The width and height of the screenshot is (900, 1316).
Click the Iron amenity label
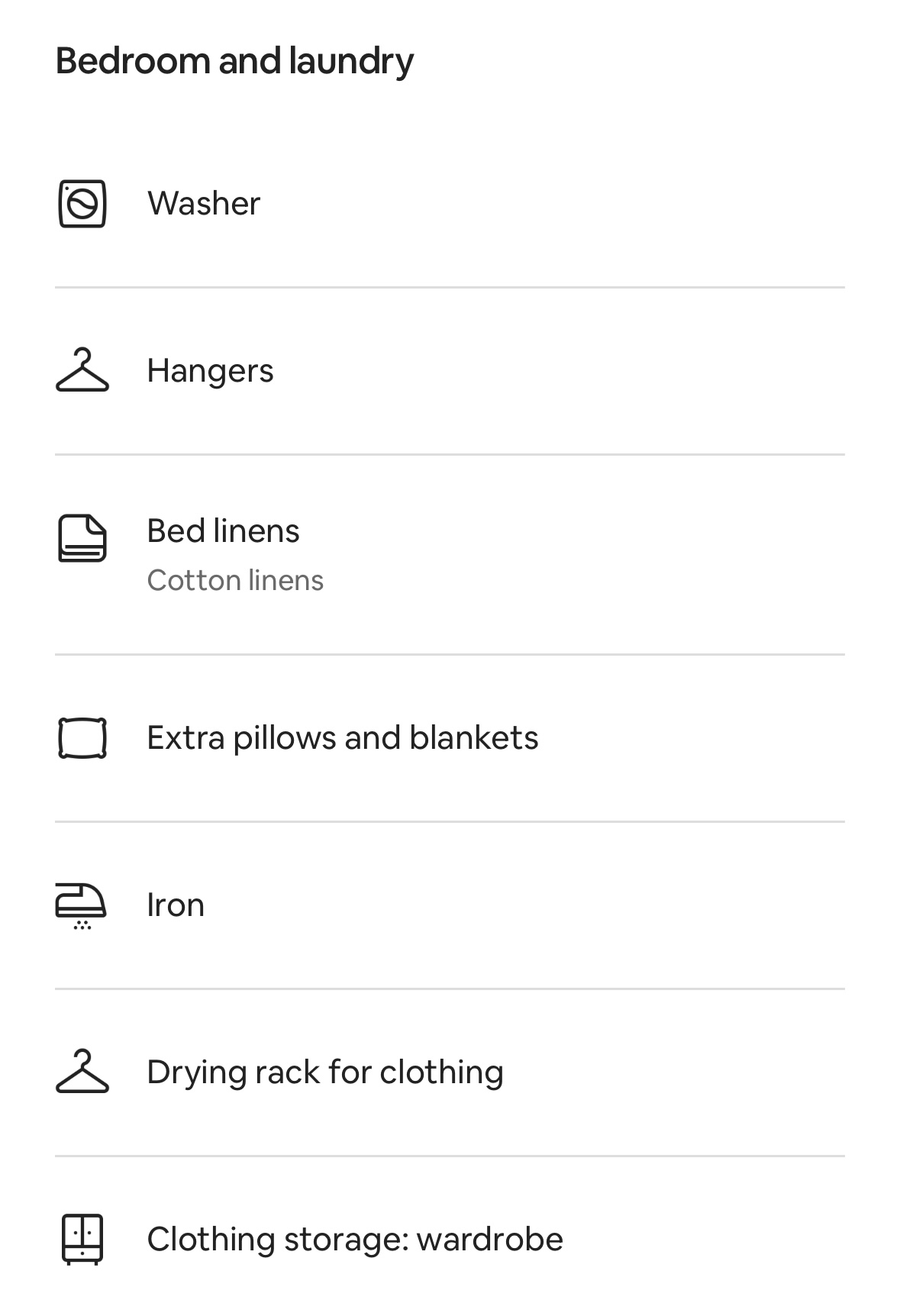click(x=176, y=905)
